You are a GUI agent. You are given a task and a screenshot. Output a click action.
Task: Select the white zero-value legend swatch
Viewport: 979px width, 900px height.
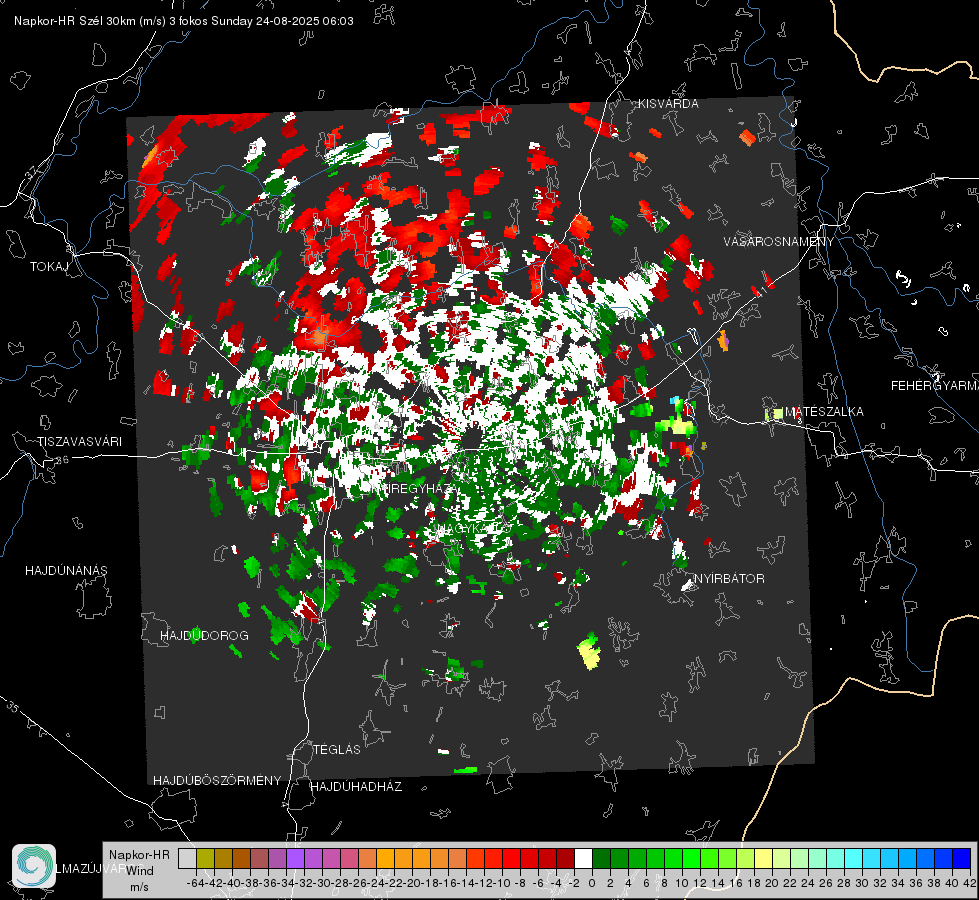click(x=583, y=858)
